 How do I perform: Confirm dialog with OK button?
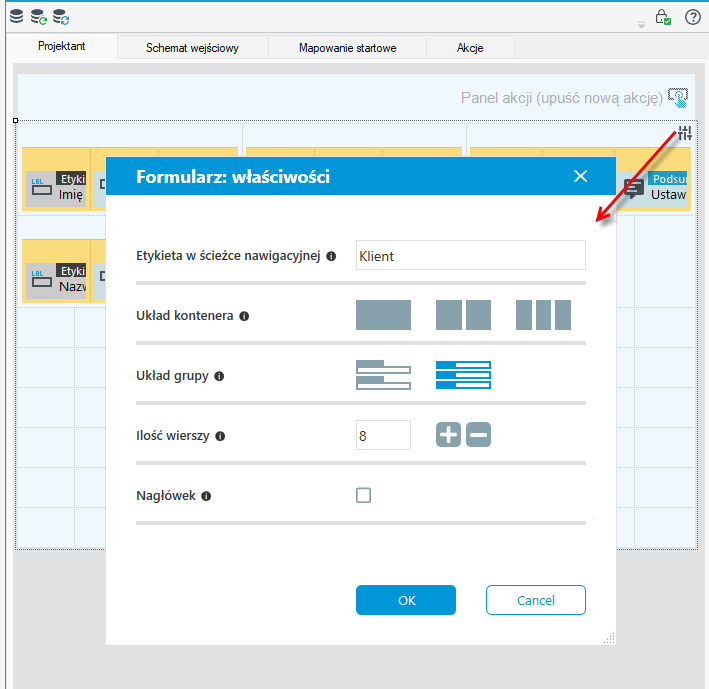[406, 600]
